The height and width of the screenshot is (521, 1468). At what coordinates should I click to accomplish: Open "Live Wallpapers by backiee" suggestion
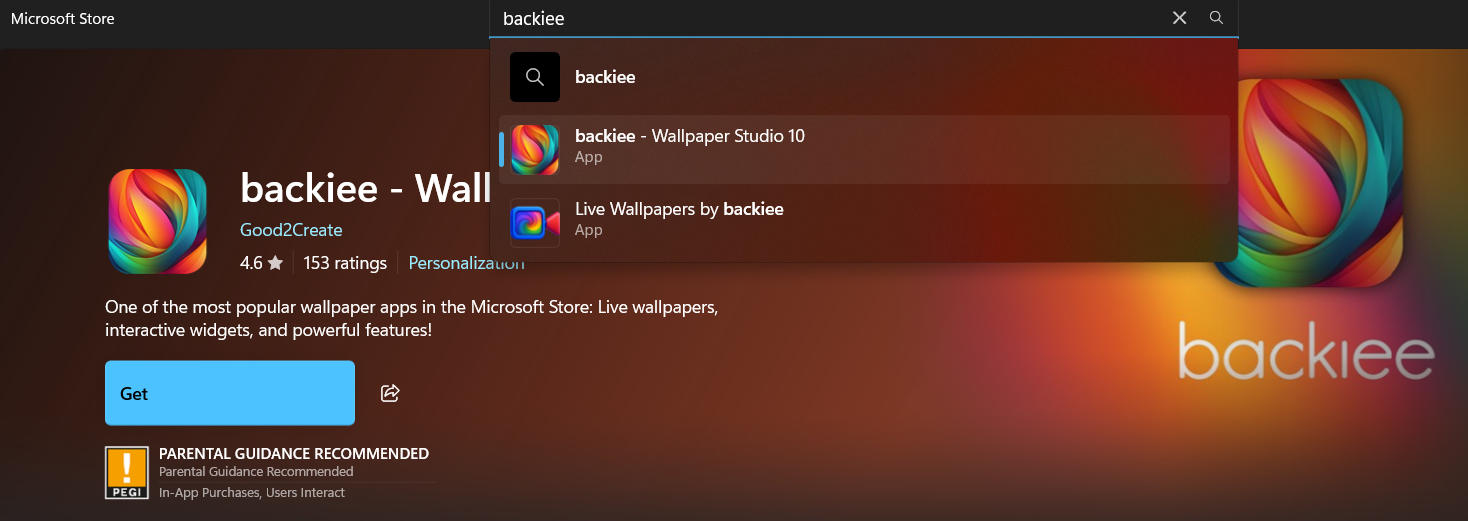click(679, 209)
